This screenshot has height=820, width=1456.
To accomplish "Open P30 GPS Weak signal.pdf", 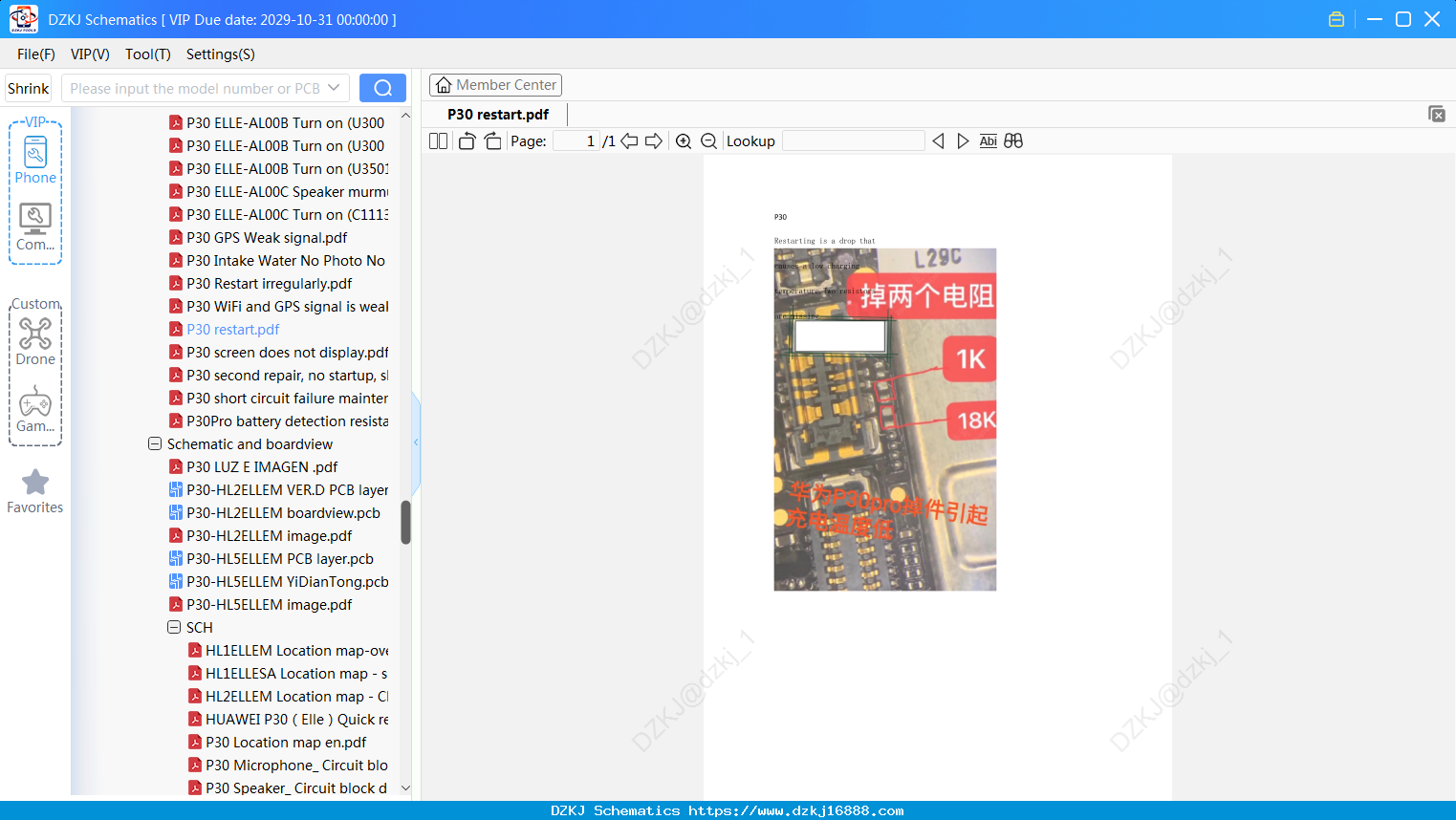I will click(x=267, y=238).
